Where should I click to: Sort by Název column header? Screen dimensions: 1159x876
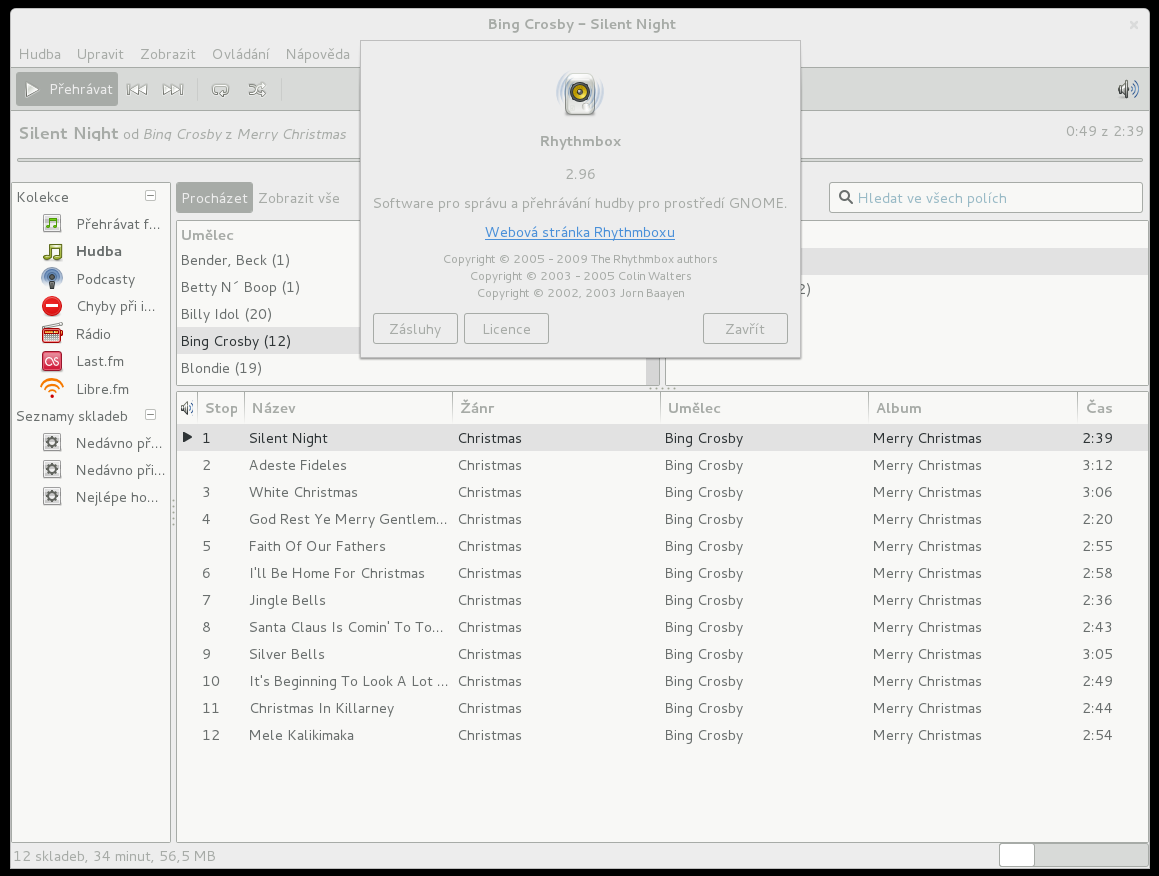(x=348, y=408)
